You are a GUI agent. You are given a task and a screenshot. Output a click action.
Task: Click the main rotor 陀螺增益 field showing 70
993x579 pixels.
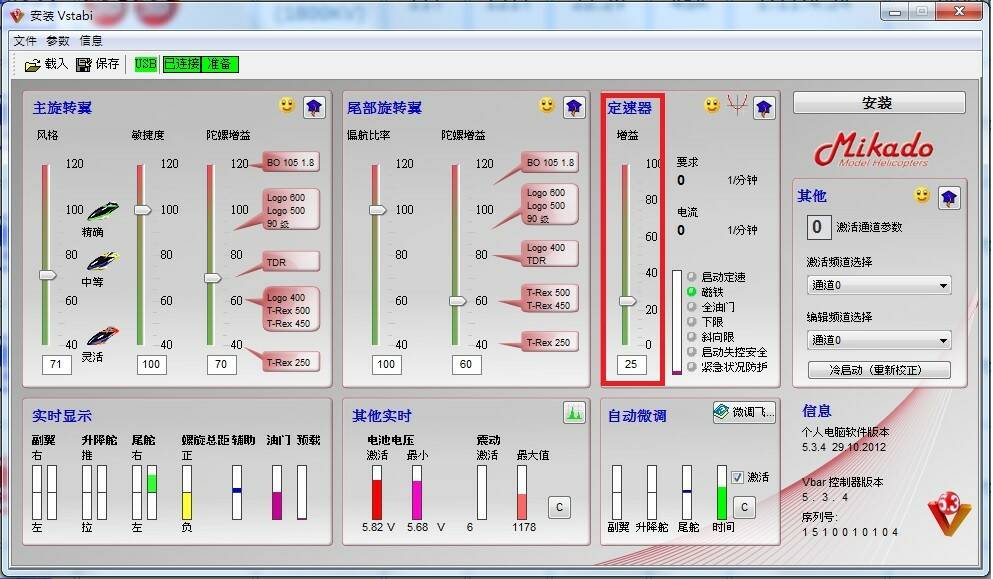222,364
